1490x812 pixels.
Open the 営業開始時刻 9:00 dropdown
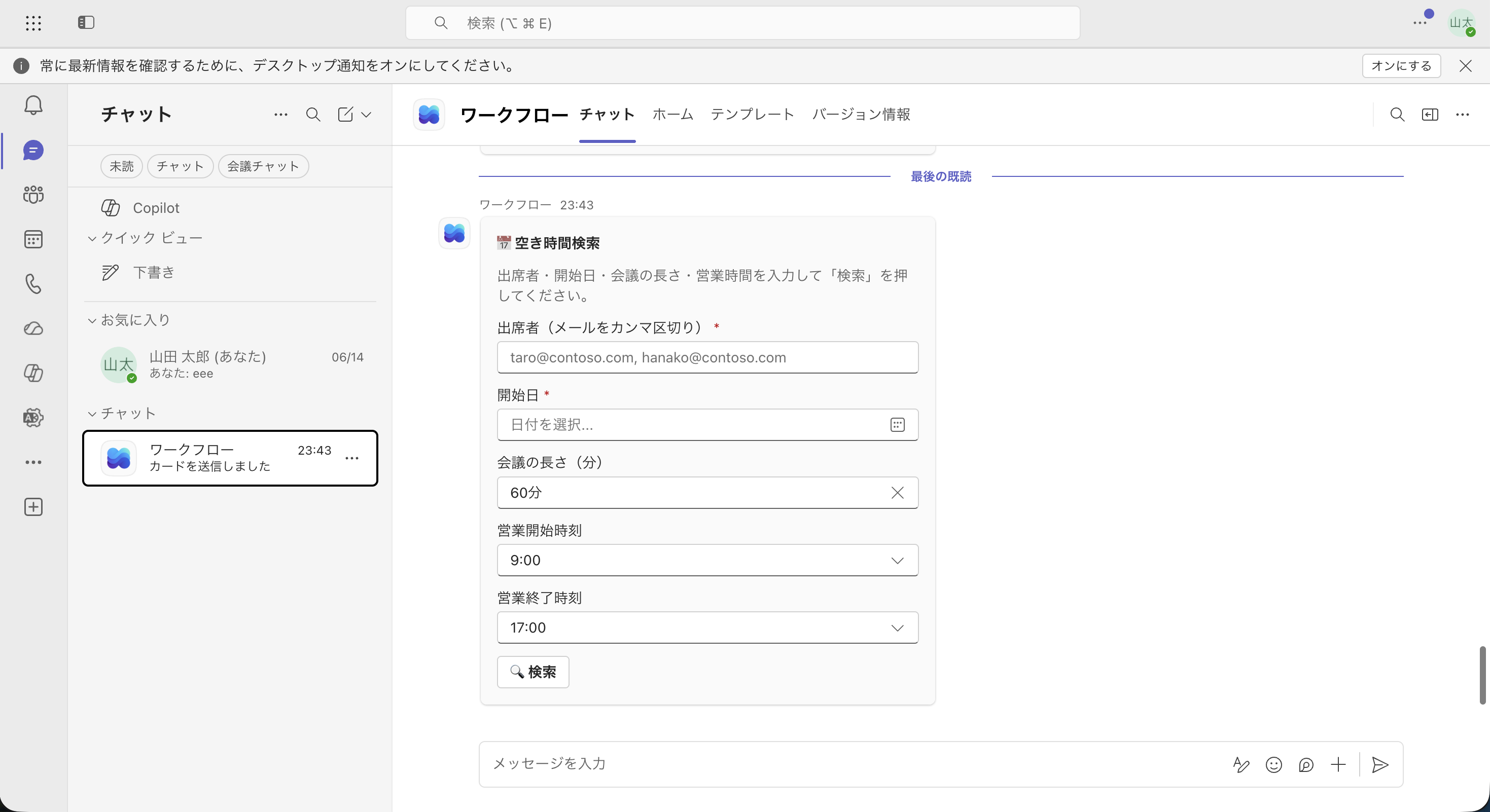pyautogui.click(x=707, y=560)
